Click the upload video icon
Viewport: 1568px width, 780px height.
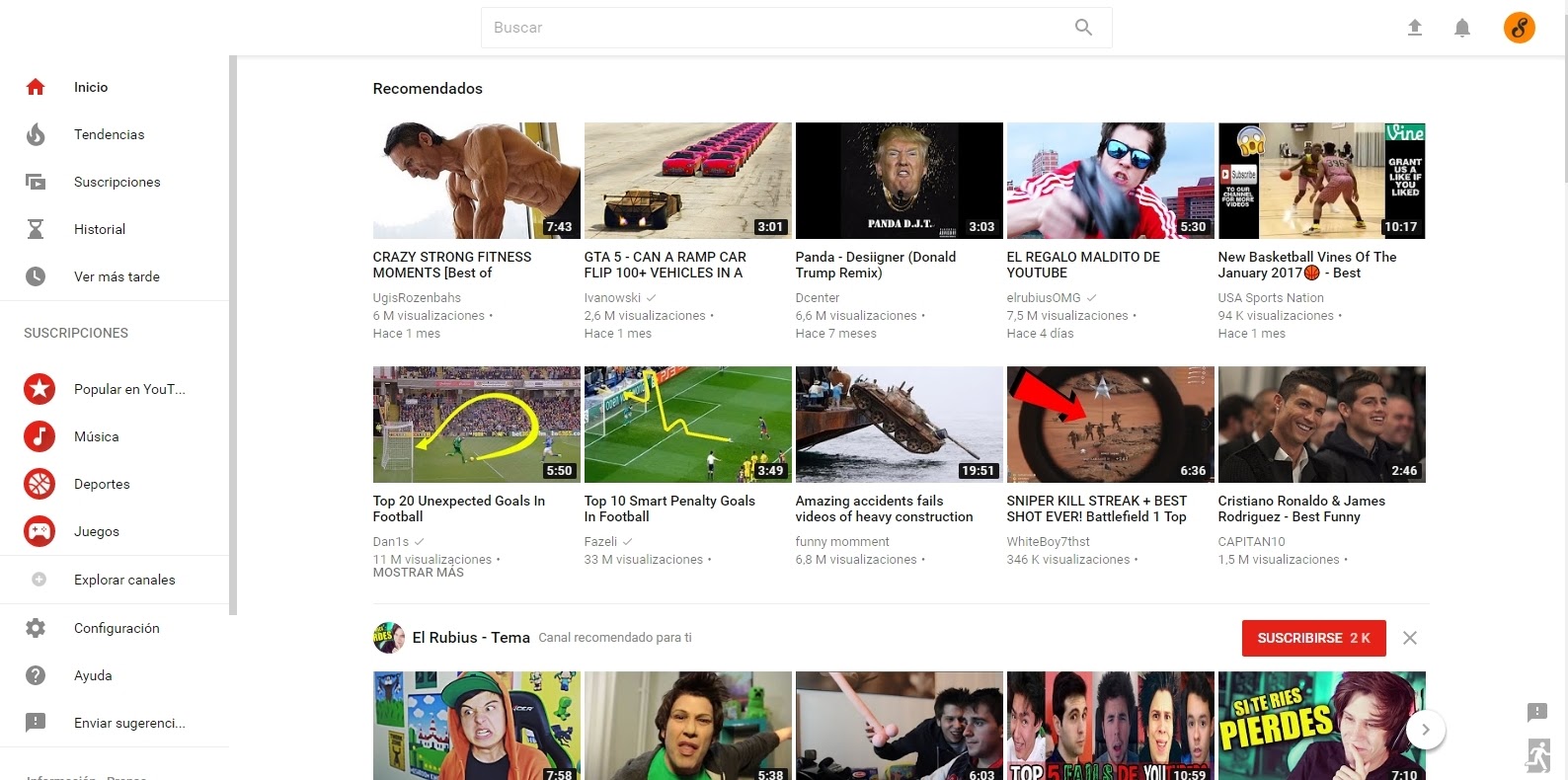pos(1415,28)
